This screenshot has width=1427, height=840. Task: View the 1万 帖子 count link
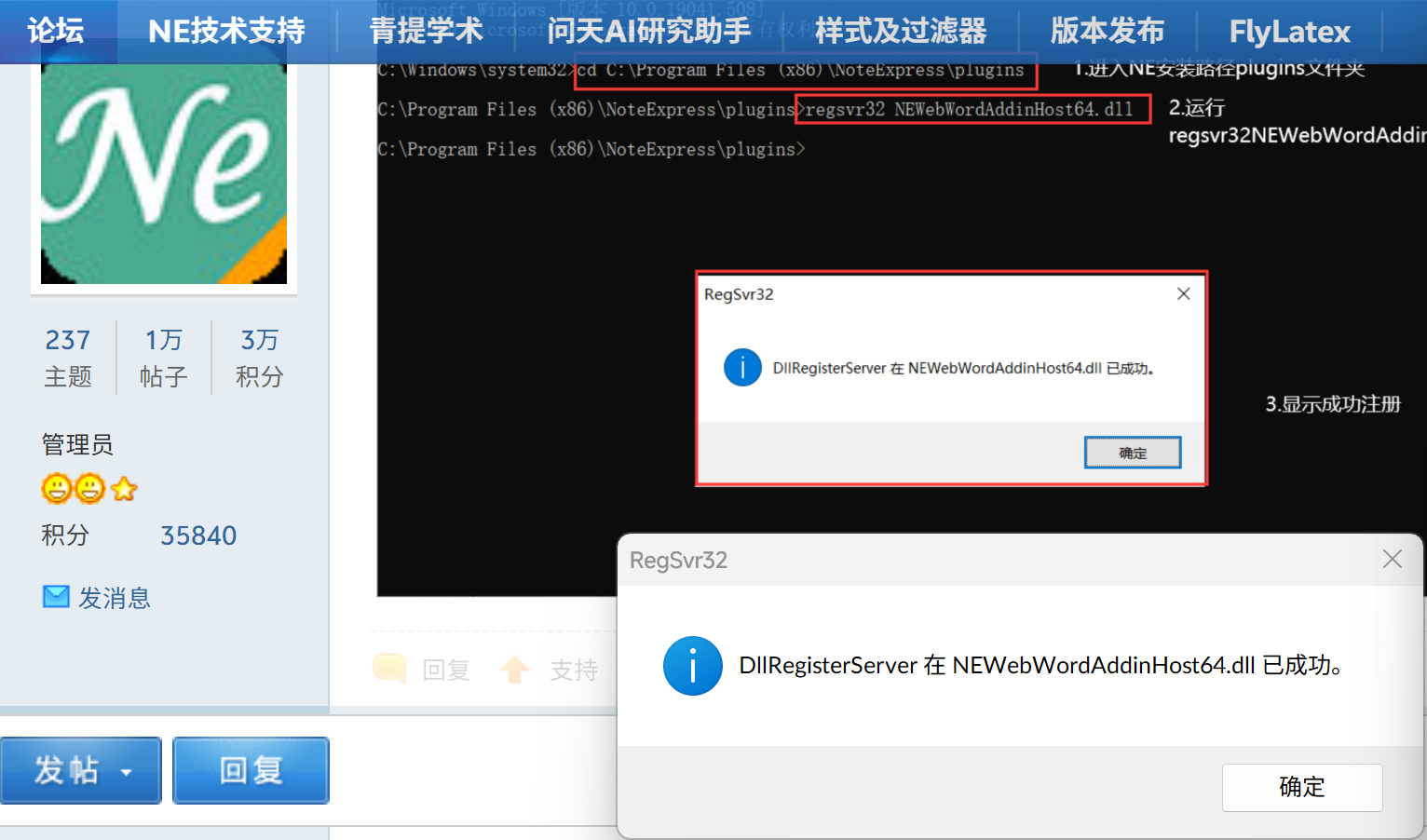click(164, 358)
